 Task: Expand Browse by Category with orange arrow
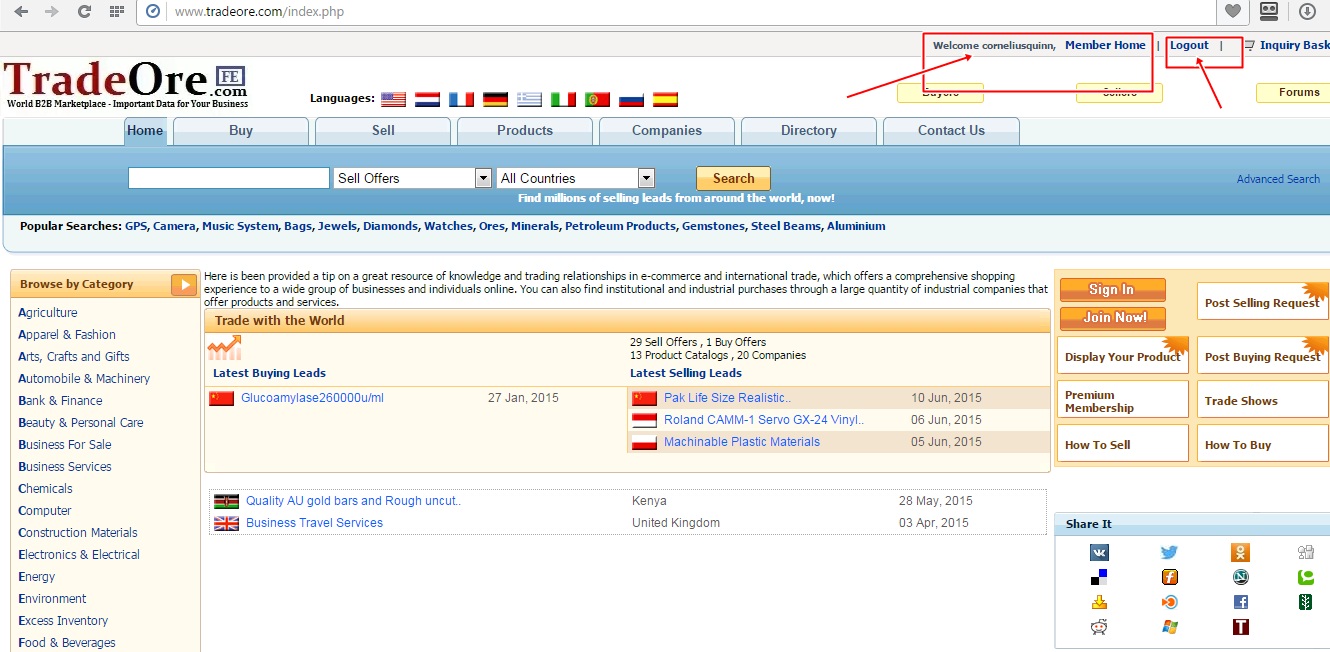pos(184,285)
